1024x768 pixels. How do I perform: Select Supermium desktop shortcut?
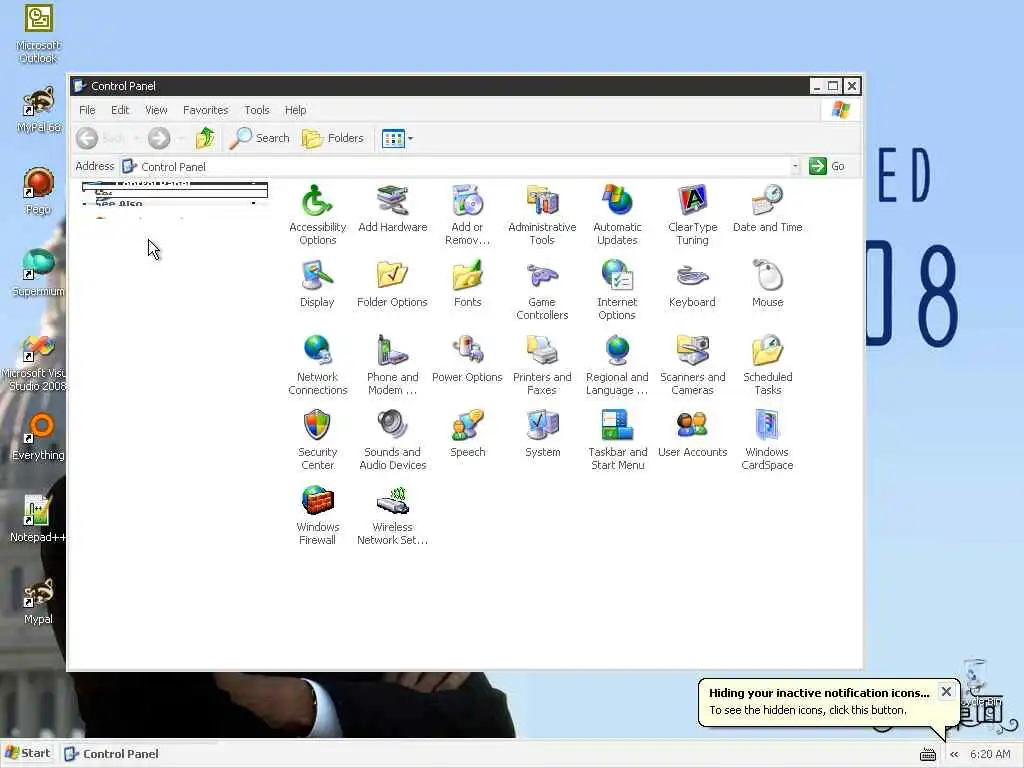39,273
